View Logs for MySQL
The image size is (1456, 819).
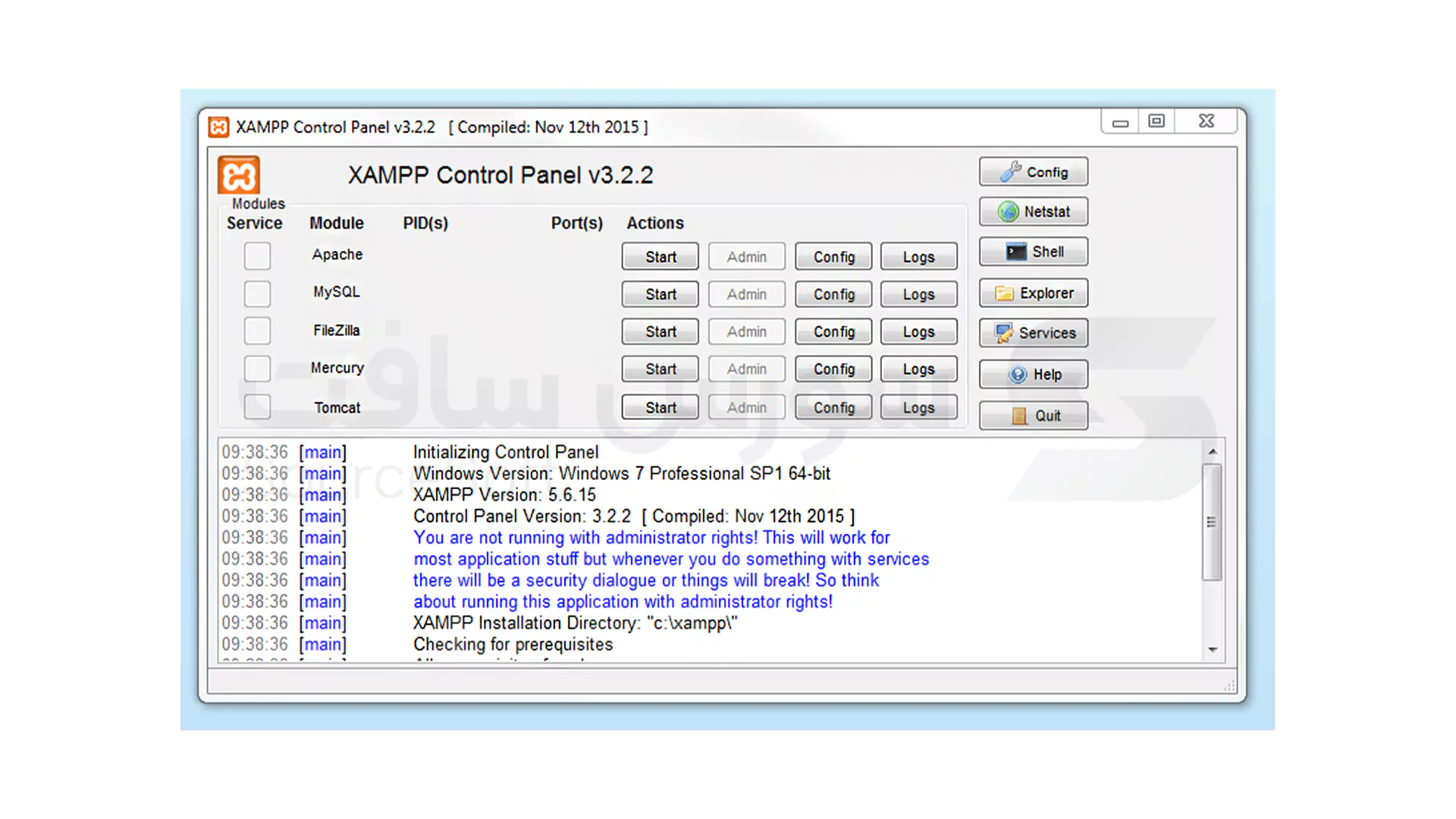point(918,293)
